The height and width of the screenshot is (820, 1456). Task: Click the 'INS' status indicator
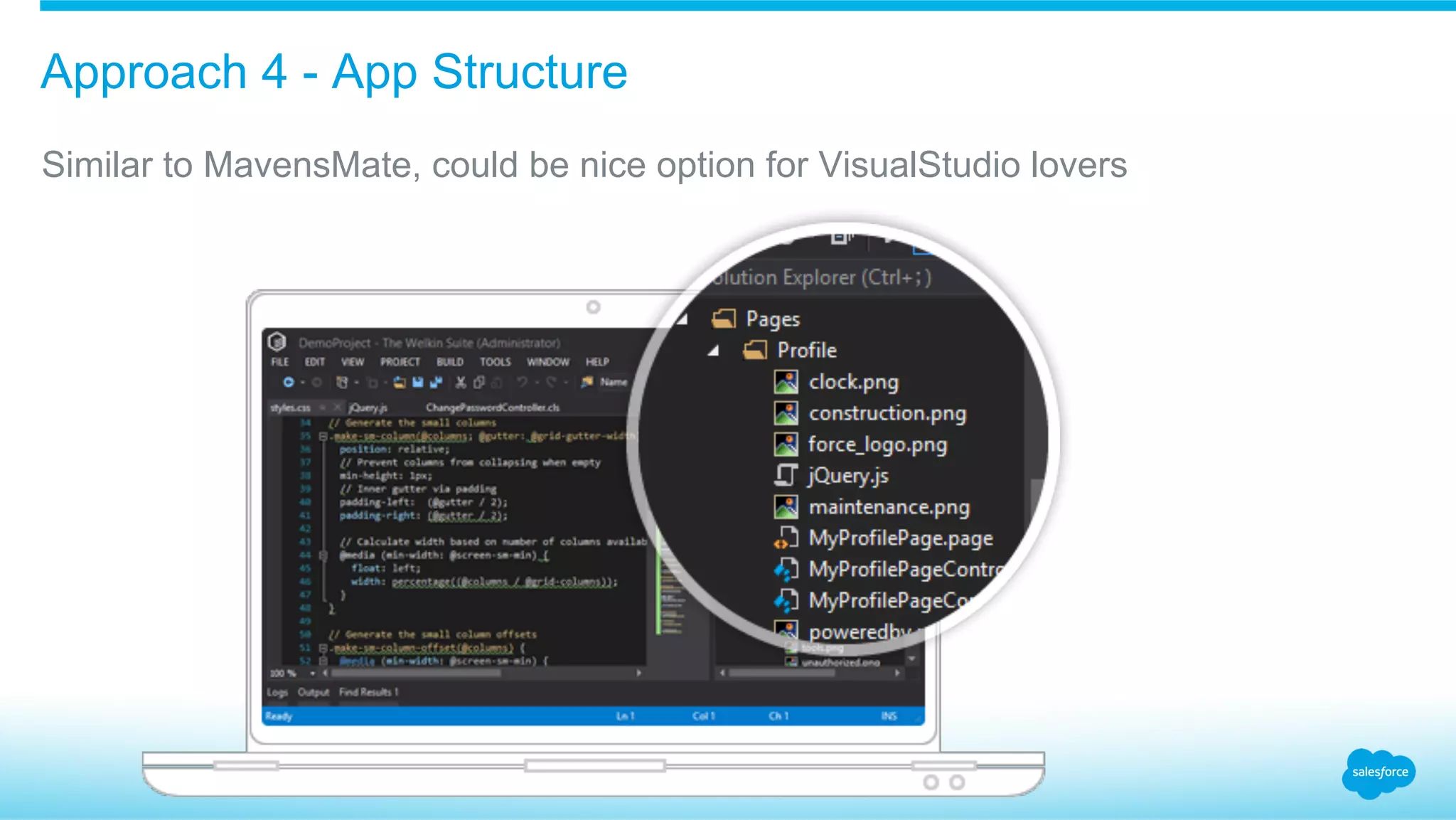point(889,716)
